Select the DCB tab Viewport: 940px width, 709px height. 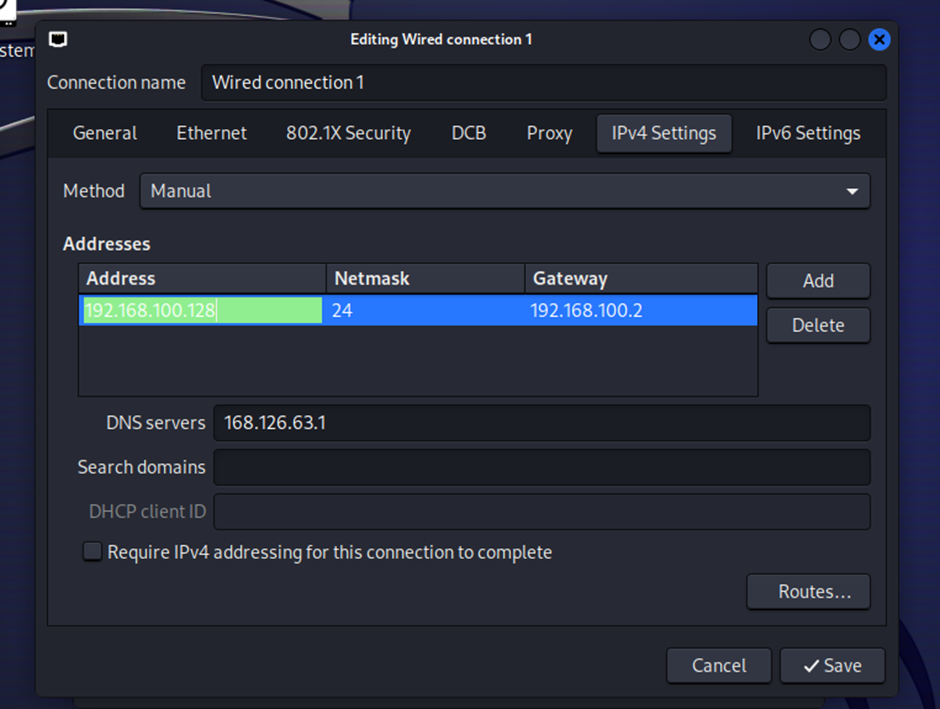point(469,133)
